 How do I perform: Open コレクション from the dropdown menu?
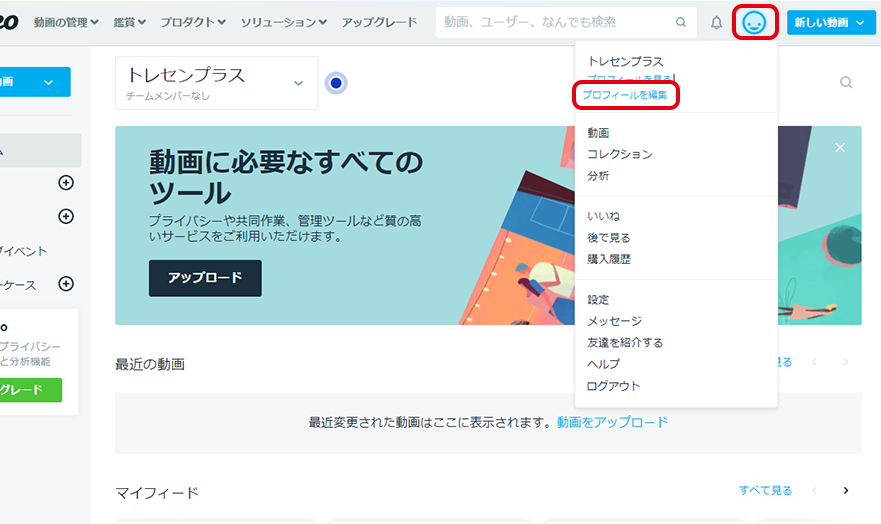tap(620, 154)
